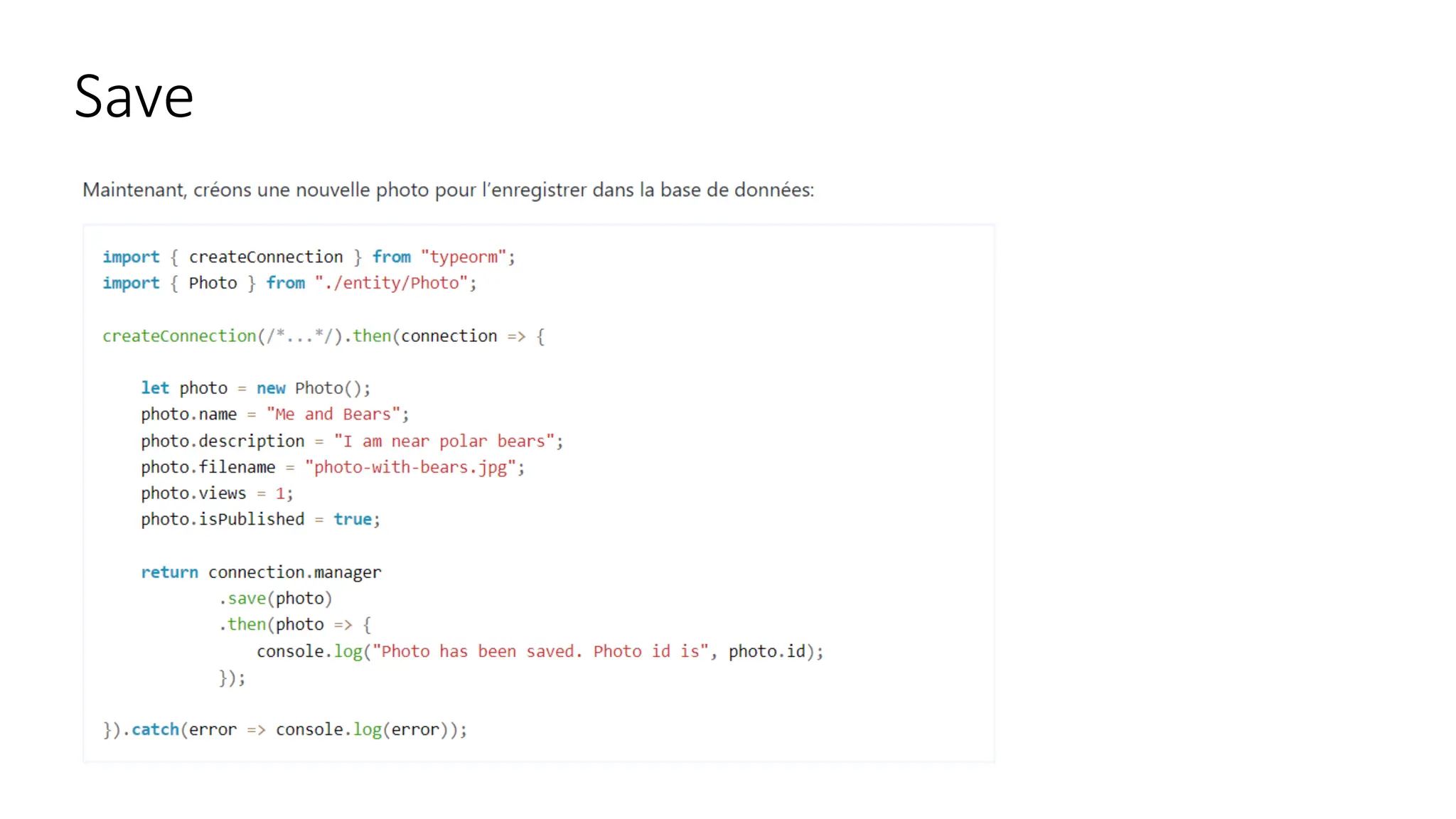The width and height of the screenshot is (1456, 819).
Task: Click the "./entity/Photo" path string
Action: 391,283
